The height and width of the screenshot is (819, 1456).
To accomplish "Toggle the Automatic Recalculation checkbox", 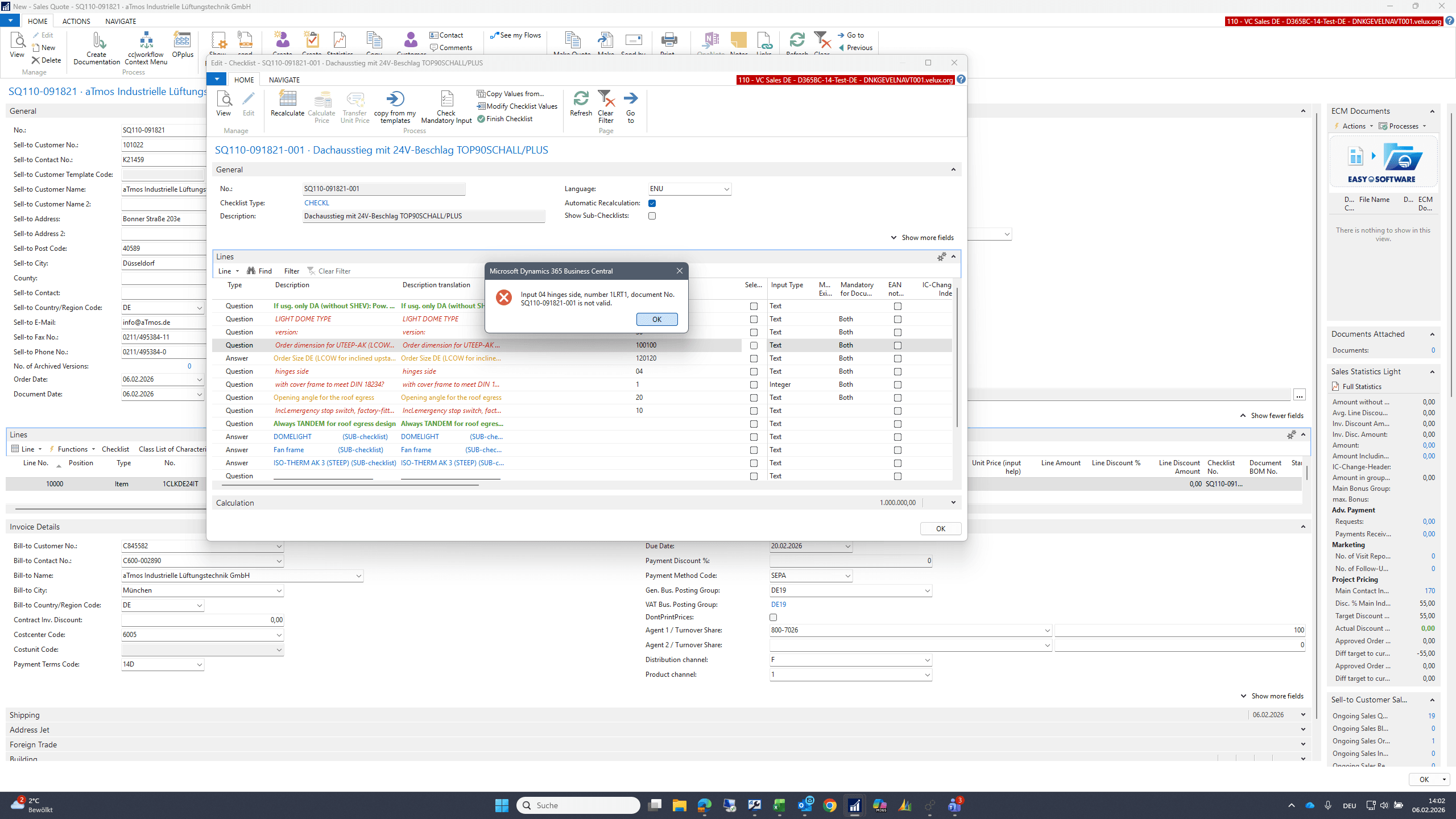I will click(x=652, y=203).
